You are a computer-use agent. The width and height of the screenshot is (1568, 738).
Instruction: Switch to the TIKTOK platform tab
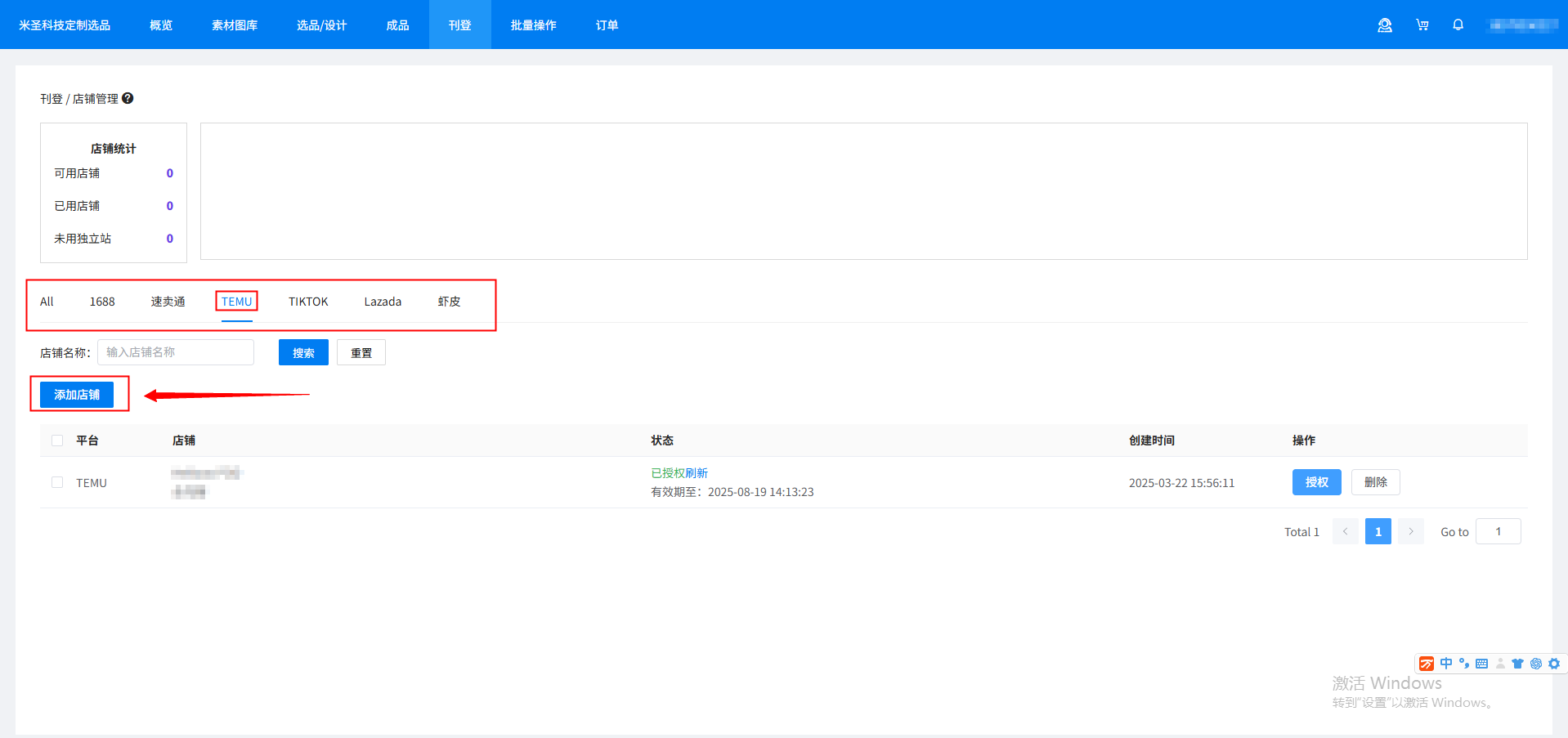[308, 302]
